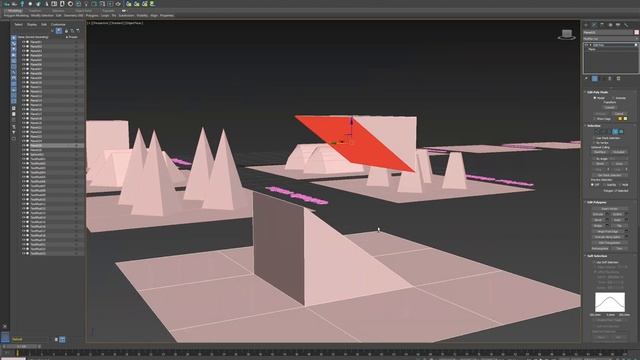The width and height of the screenshot is (640, 360).
Task: Open Extrude settings box beside Extrude
Action: [x=607, y=214]
